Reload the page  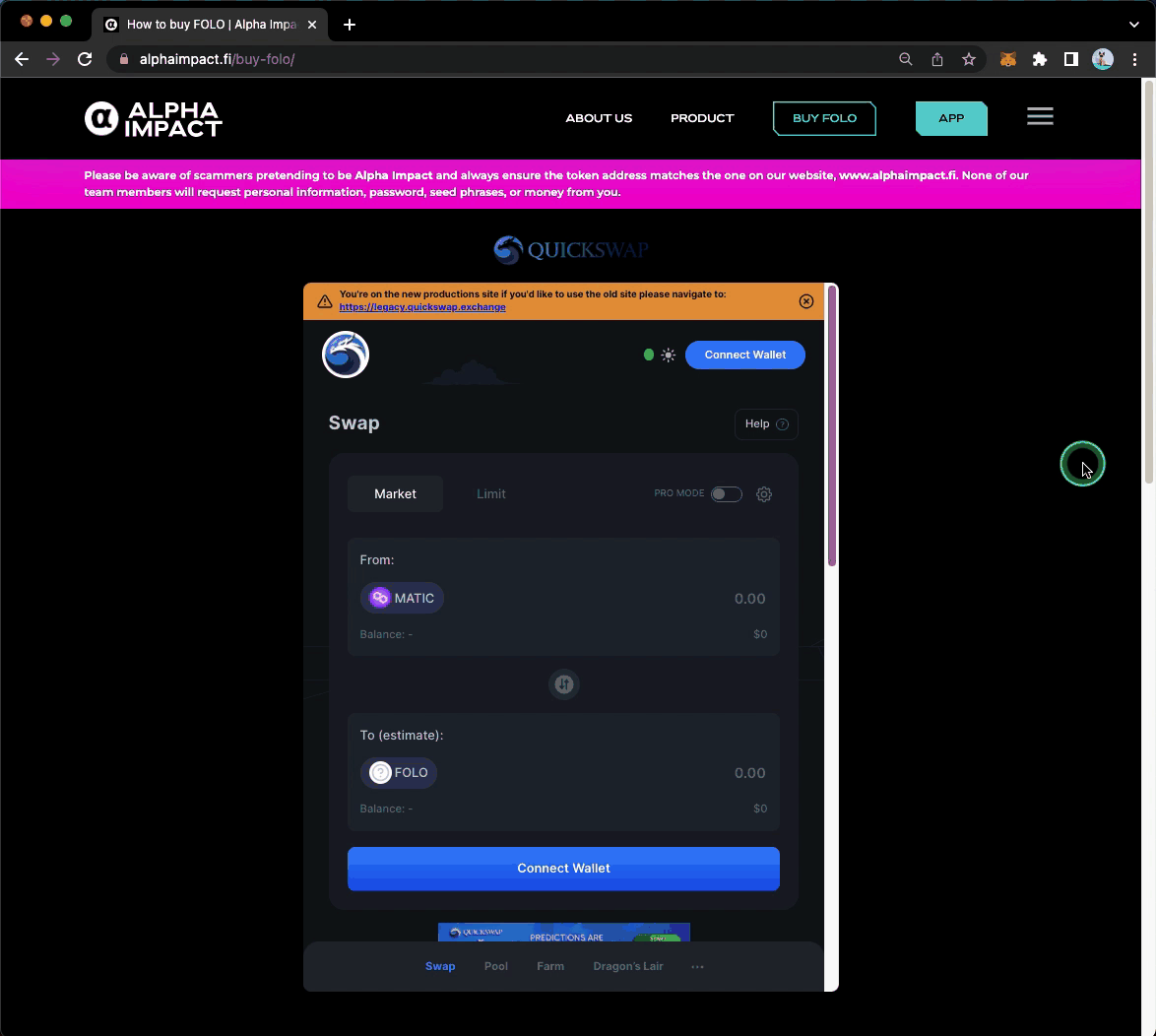pos(85,59)
